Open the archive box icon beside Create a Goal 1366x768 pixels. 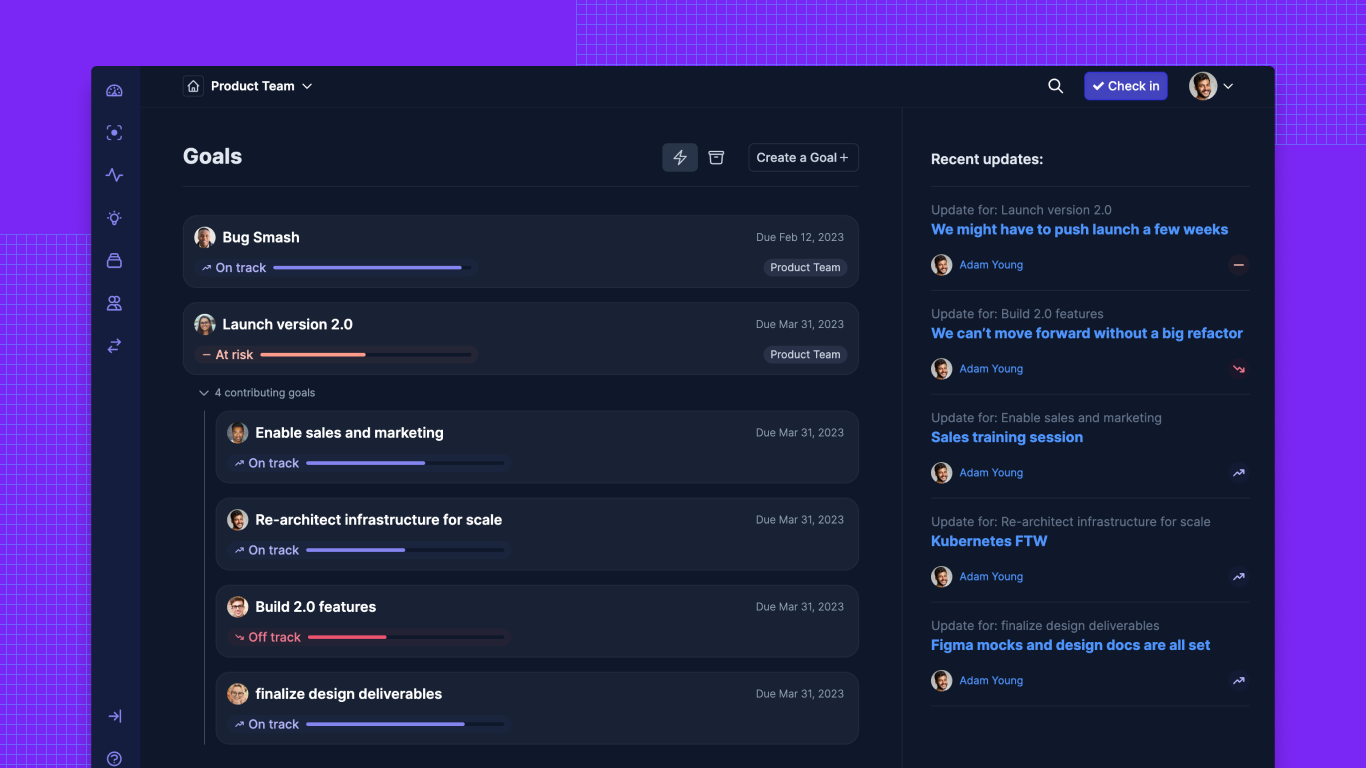pos(716,158)
